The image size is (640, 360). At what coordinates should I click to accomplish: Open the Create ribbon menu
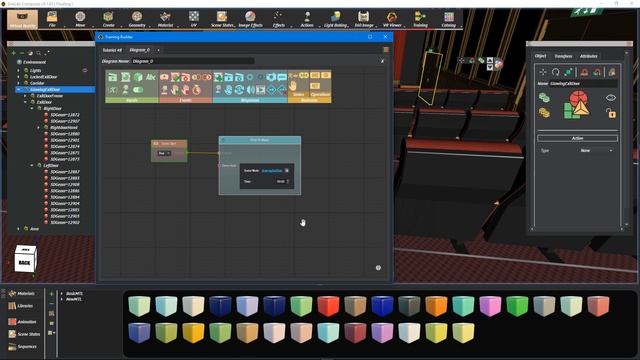point(108,19)
